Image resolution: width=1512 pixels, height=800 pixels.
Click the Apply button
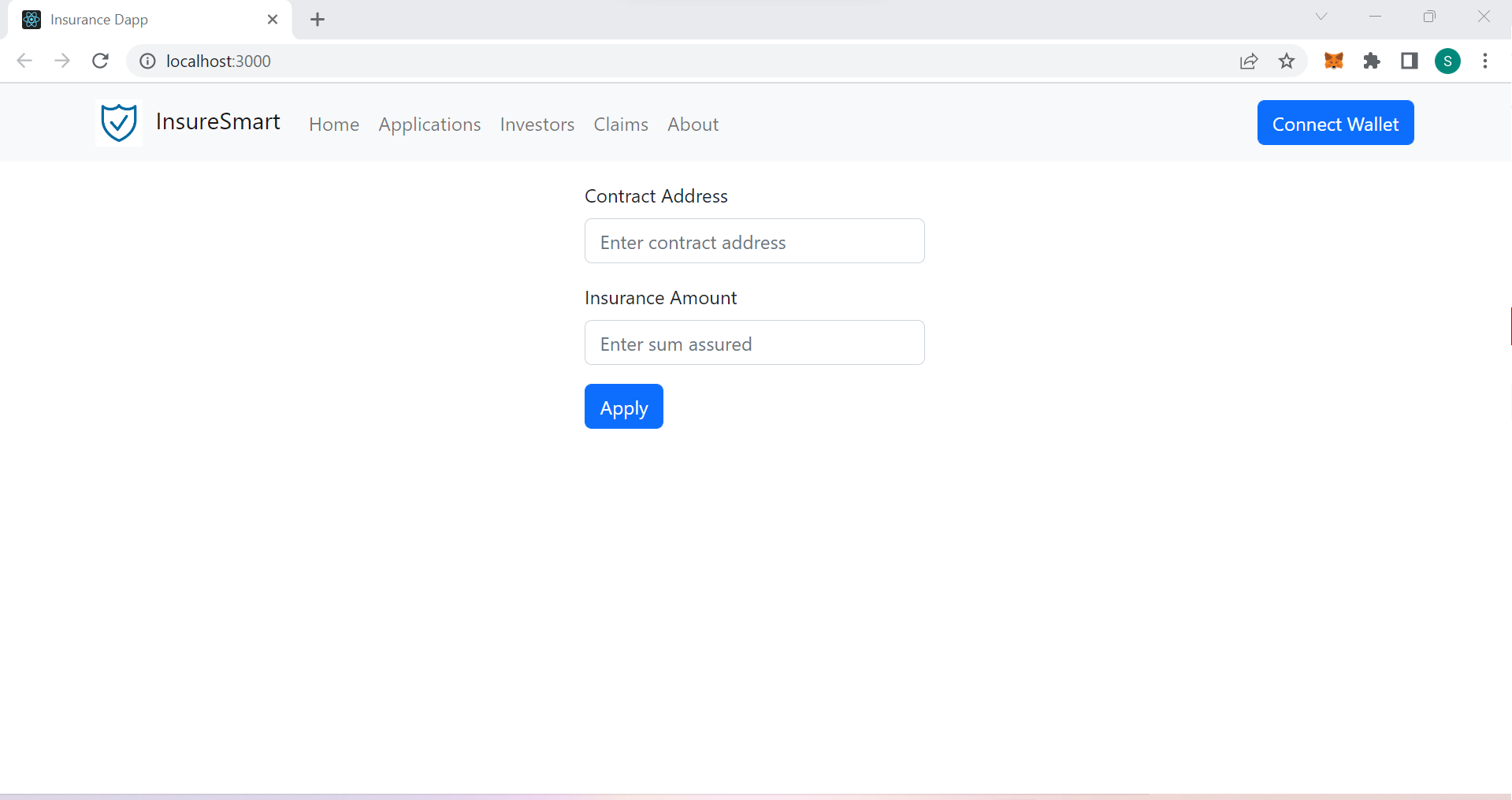[624, 407]
